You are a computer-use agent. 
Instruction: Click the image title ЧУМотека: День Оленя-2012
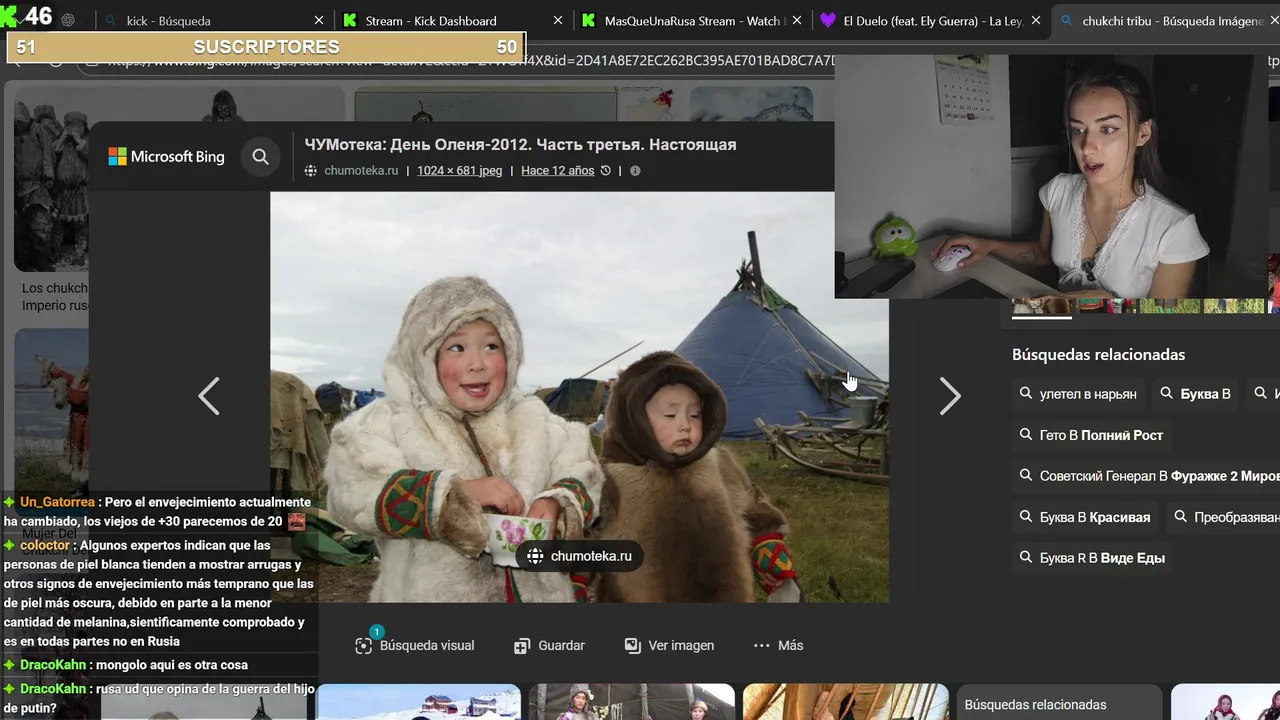(520, 144)
